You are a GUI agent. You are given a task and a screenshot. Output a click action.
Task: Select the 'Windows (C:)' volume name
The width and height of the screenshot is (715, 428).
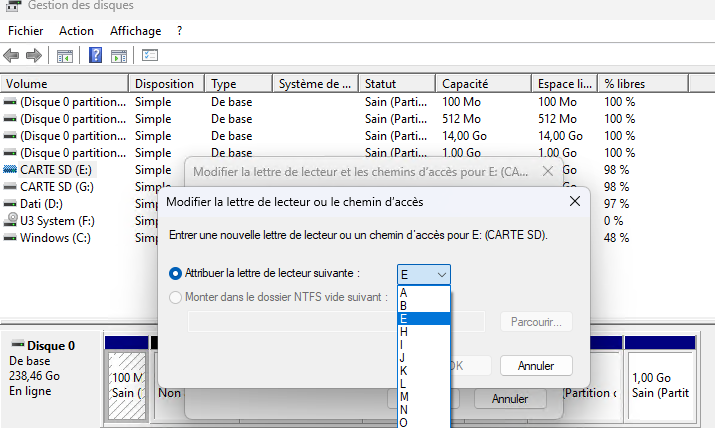coord(55,237)
